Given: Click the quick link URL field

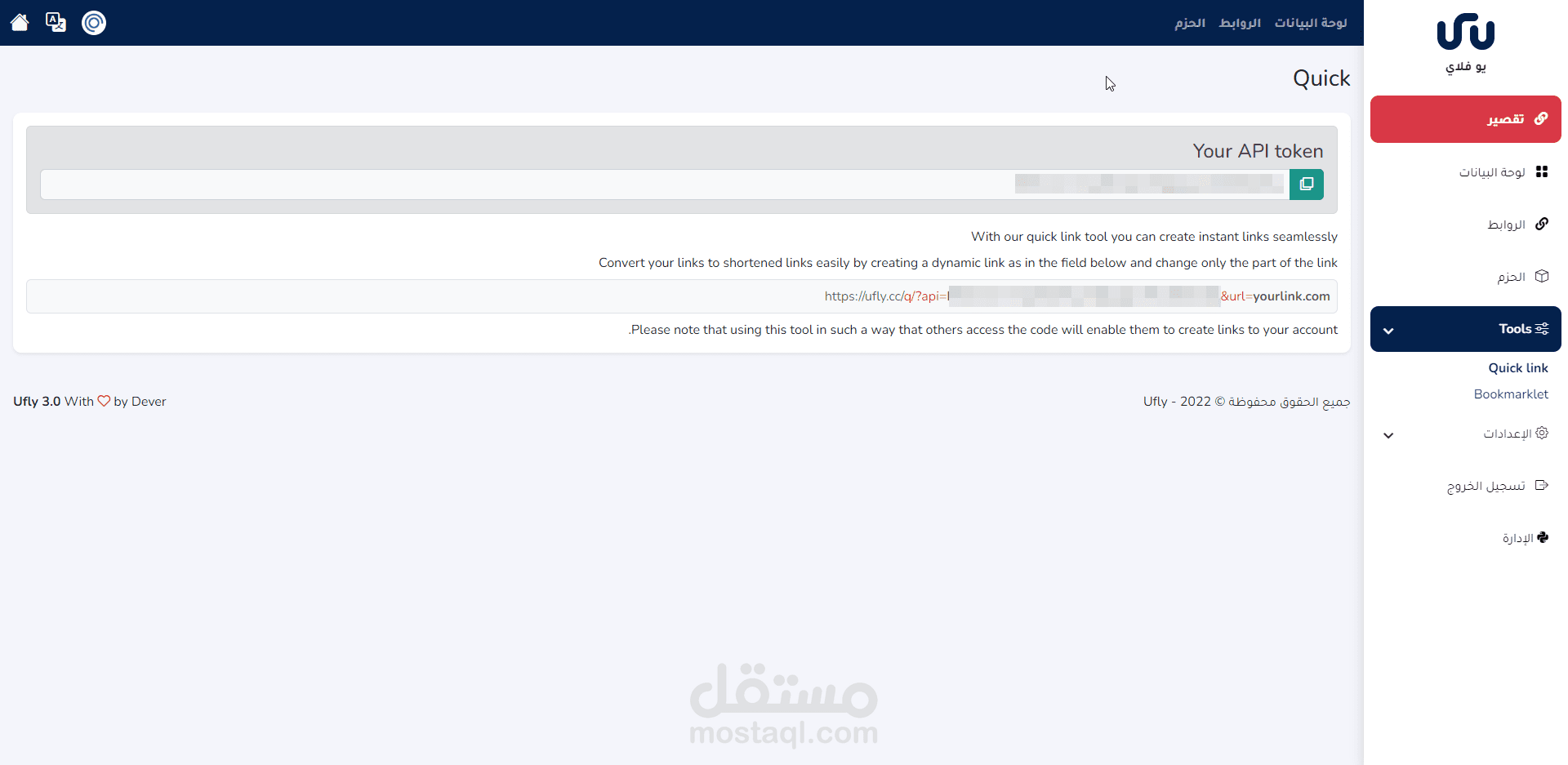Looking at the screenshot, I should tap(682, 296).
